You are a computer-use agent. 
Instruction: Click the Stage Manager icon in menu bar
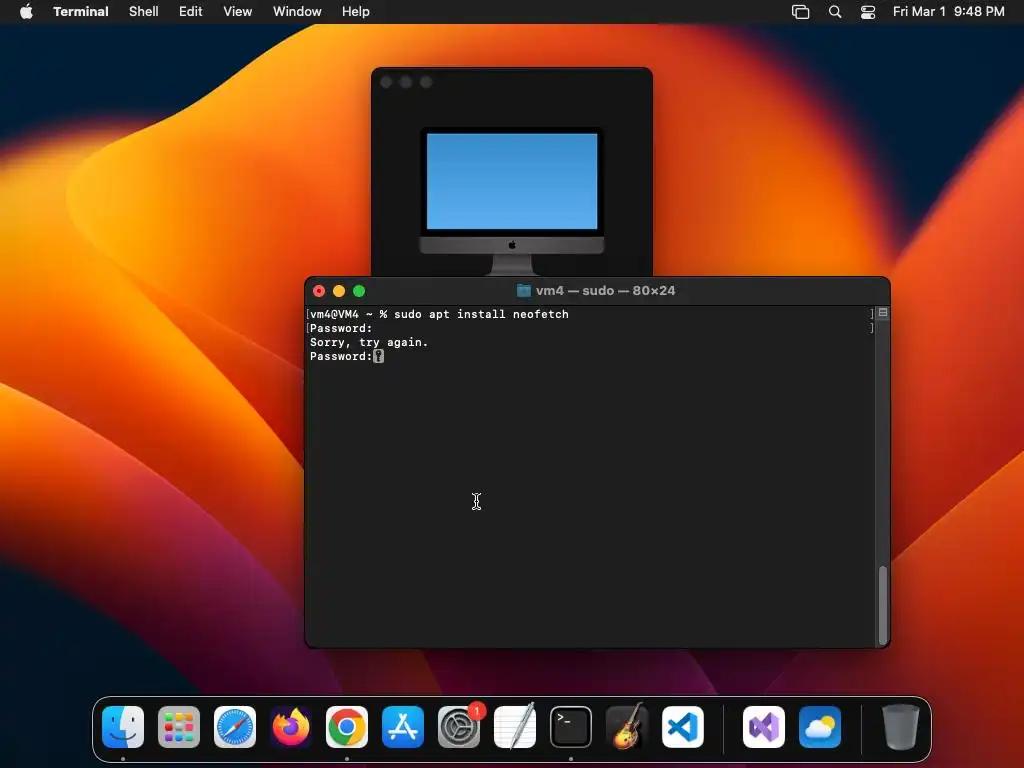click(800, 12)
